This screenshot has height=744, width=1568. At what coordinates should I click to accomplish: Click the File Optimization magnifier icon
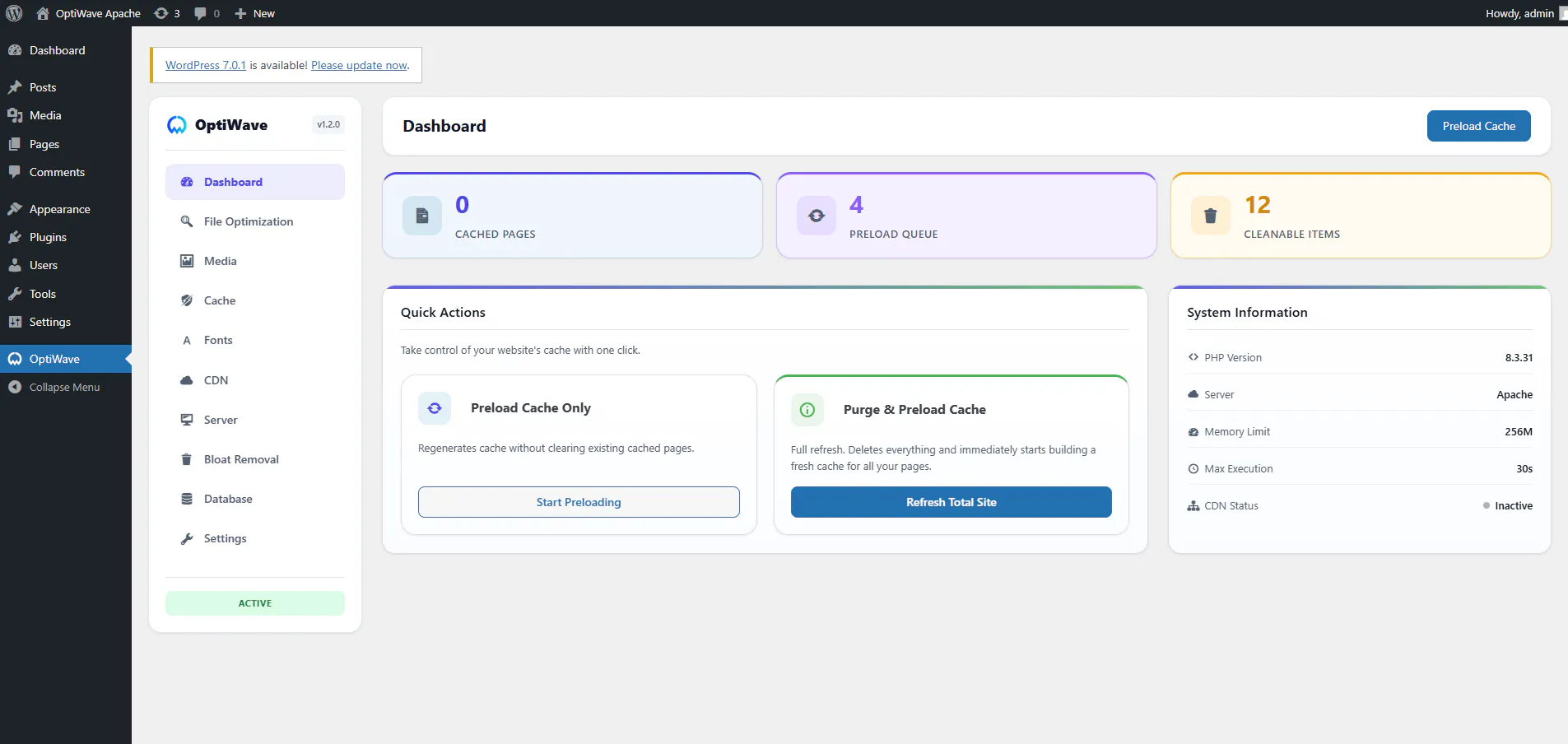(x=187, y=221)
